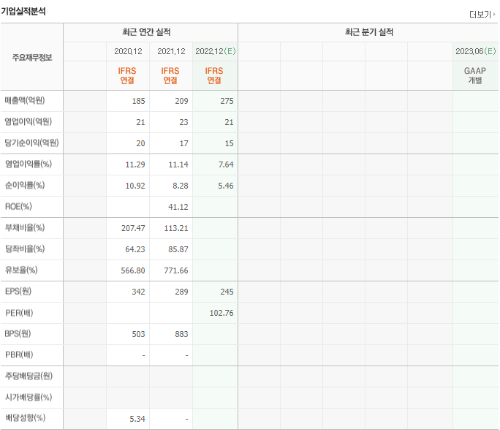Screen dimensions: 500x430
Task: Select debt ratio value 113.21
Action: (x=176, y=228)
